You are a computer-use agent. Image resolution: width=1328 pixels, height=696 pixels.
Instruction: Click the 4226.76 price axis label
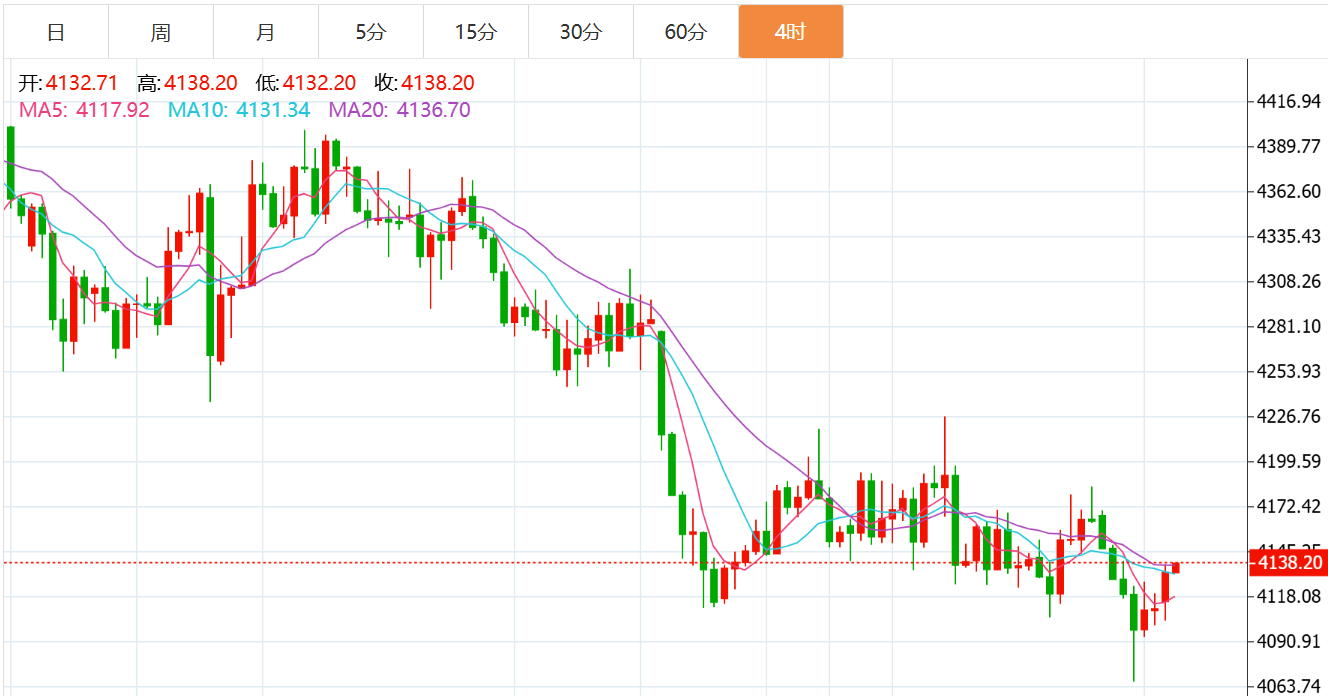1290,416
